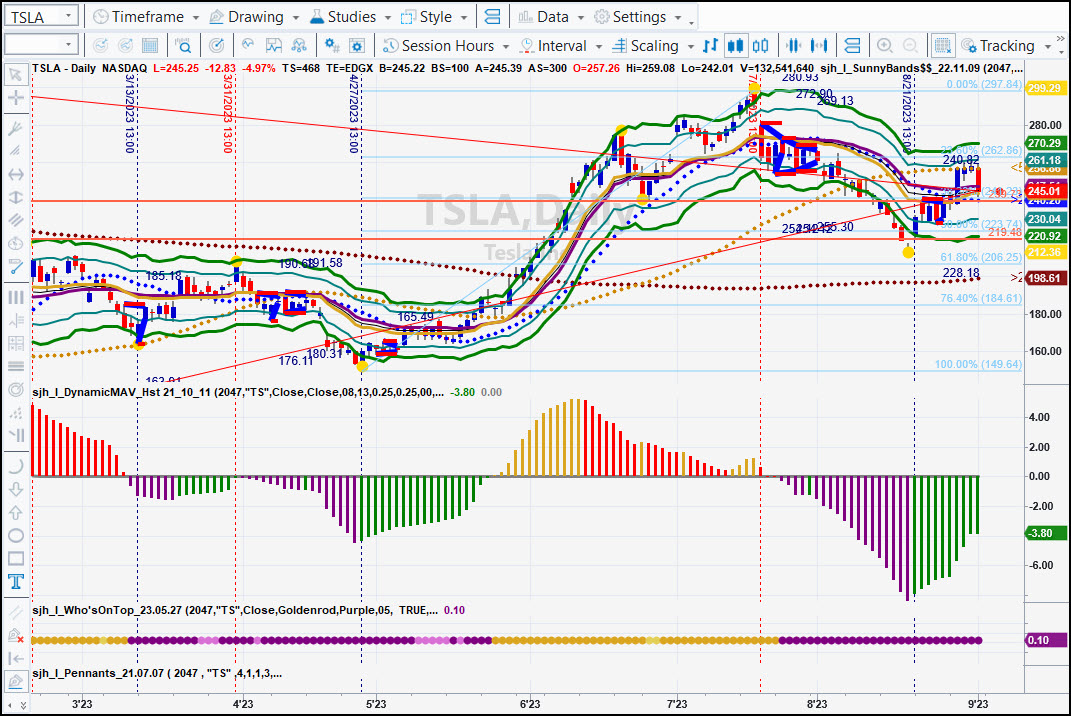Click the stacked panels icon in top toolbar
Image resolution: width=1071 pixels, height=716 pixels.
coord(492,16)
